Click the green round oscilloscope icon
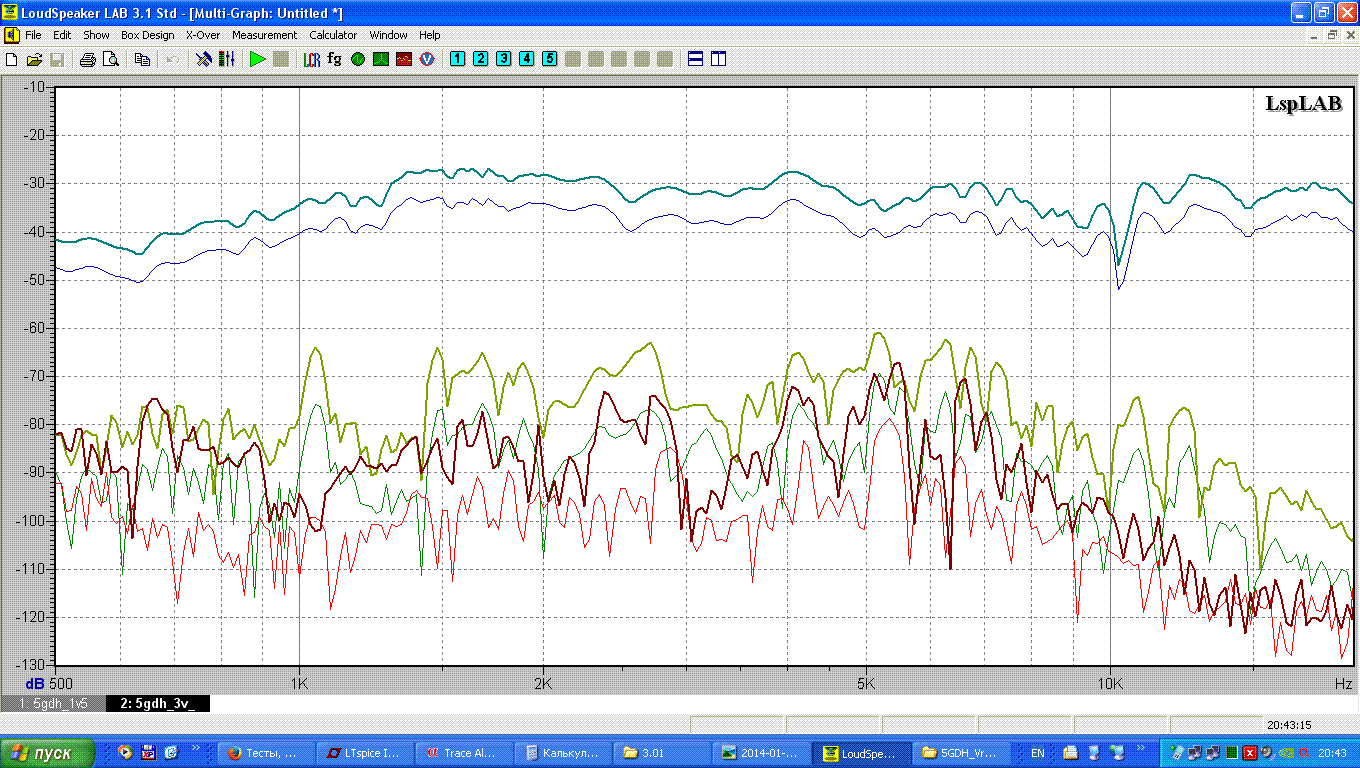 click(358, 60)
